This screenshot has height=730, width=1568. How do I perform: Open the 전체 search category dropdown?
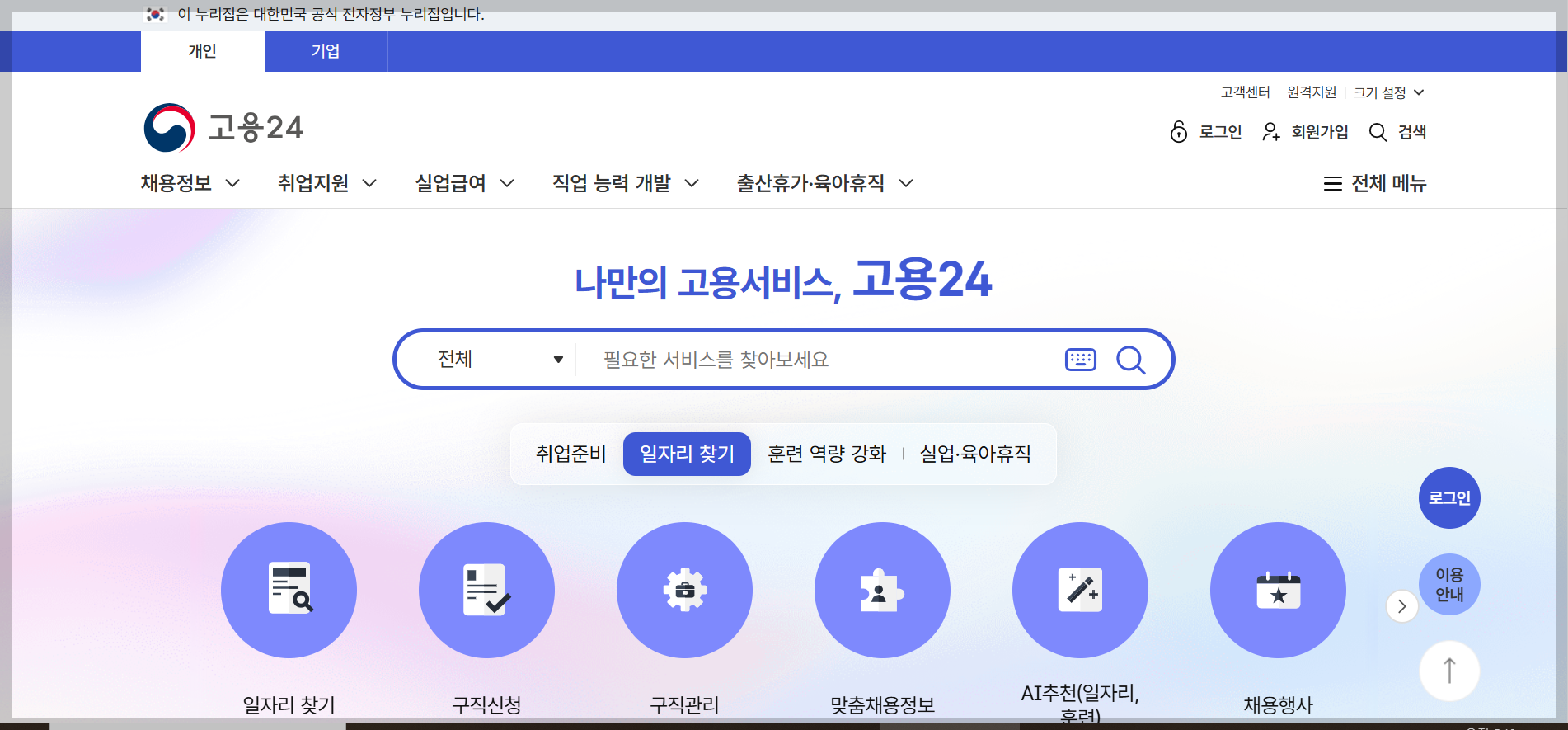[500, 360]
